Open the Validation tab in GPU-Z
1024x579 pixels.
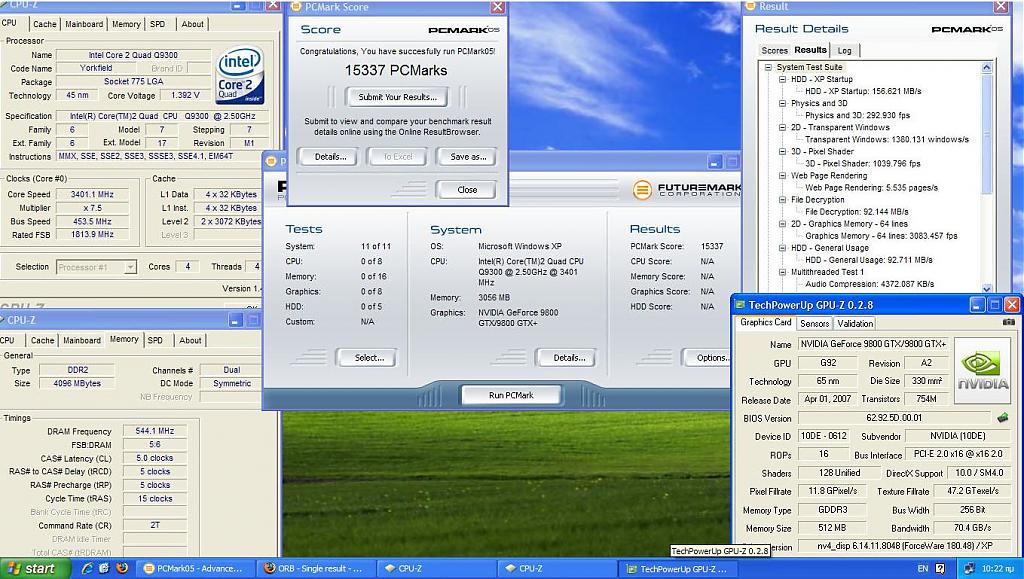click(855, 324)
